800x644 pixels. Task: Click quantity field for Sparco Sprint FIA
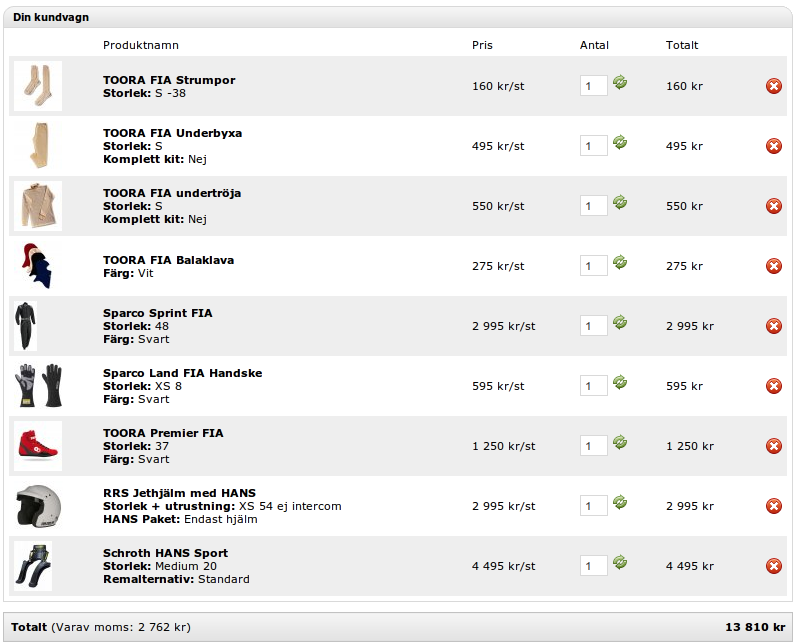tap(593, 326)
